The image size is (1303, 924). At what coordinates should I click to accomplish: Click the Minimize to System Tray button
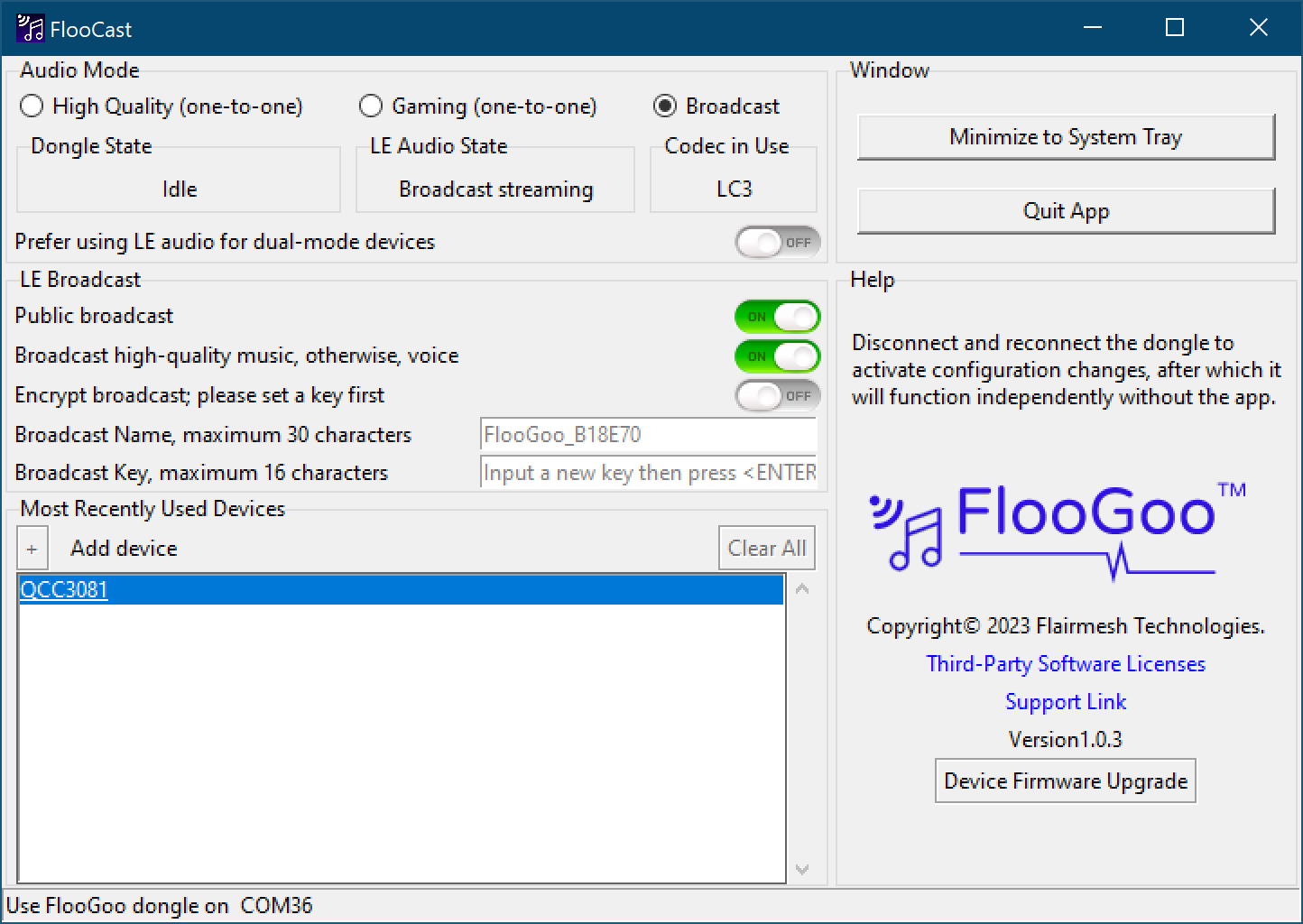tap(1066, 137)
